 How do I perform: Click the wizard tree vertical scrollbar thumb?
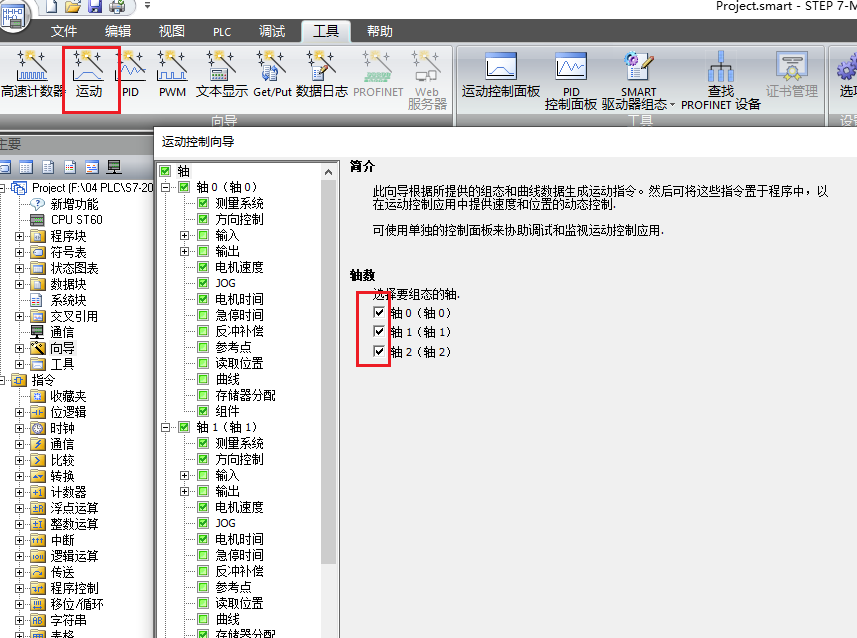pyautogui.click(x=328, y=372)
